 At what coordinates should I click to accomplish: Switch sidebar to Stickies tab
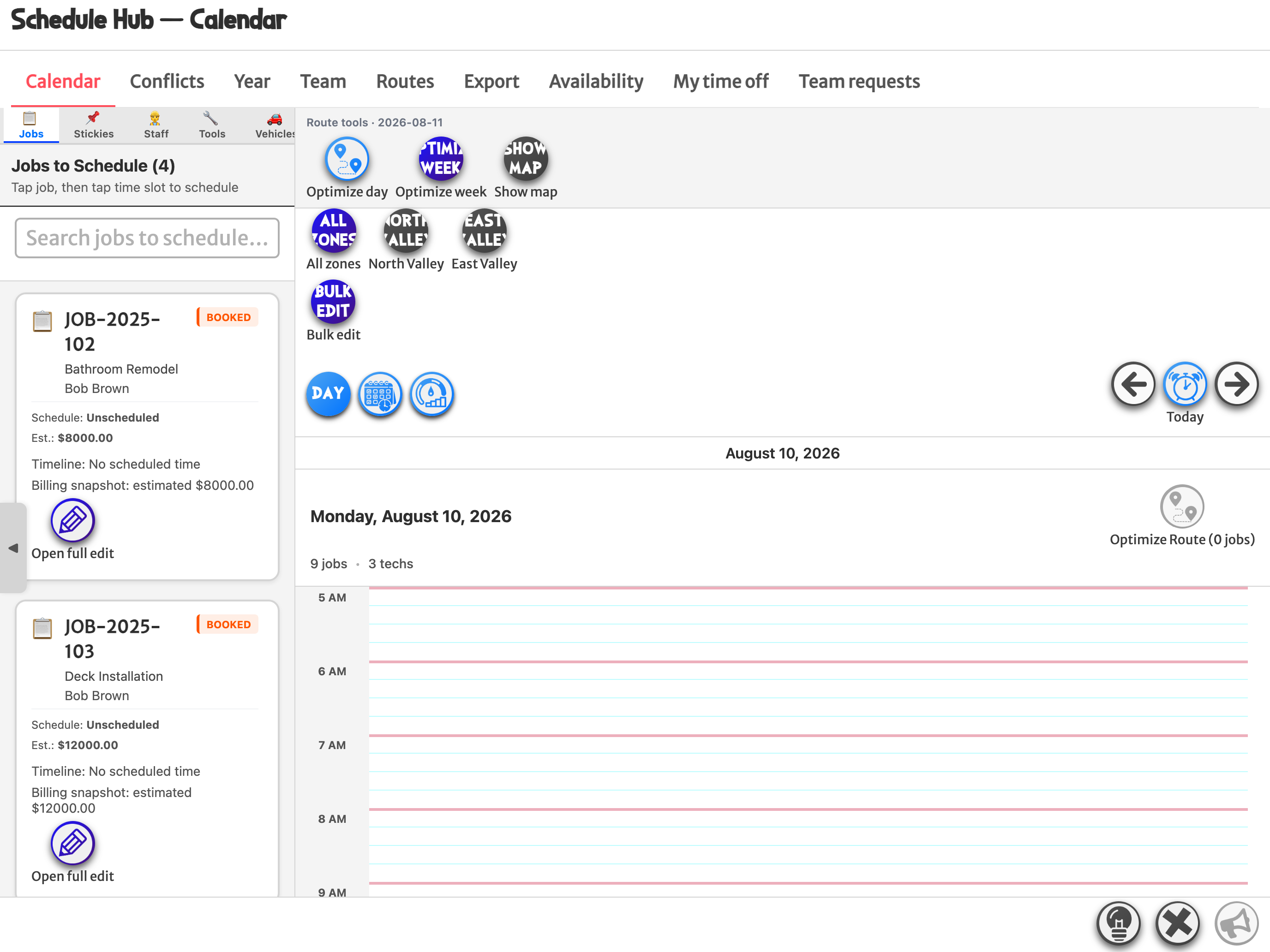coord(94,125)
